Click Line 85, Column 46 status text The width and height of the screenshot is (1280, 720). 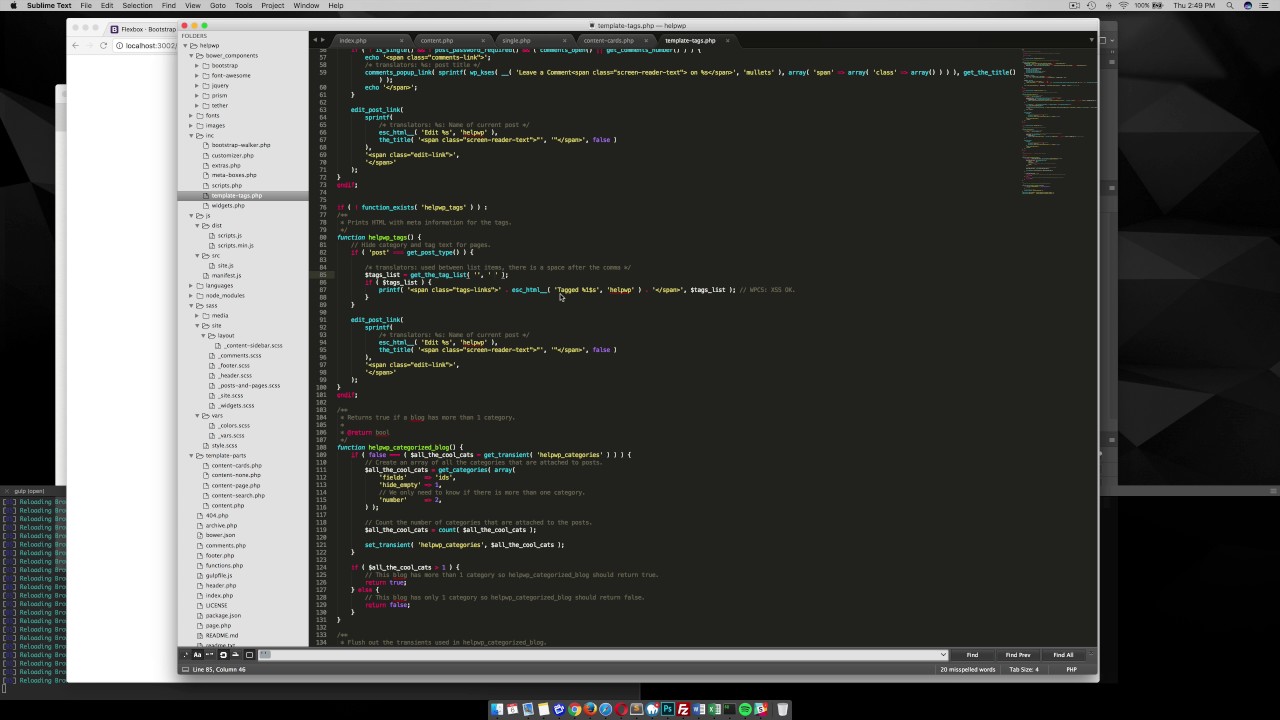(x=218, y=669)
